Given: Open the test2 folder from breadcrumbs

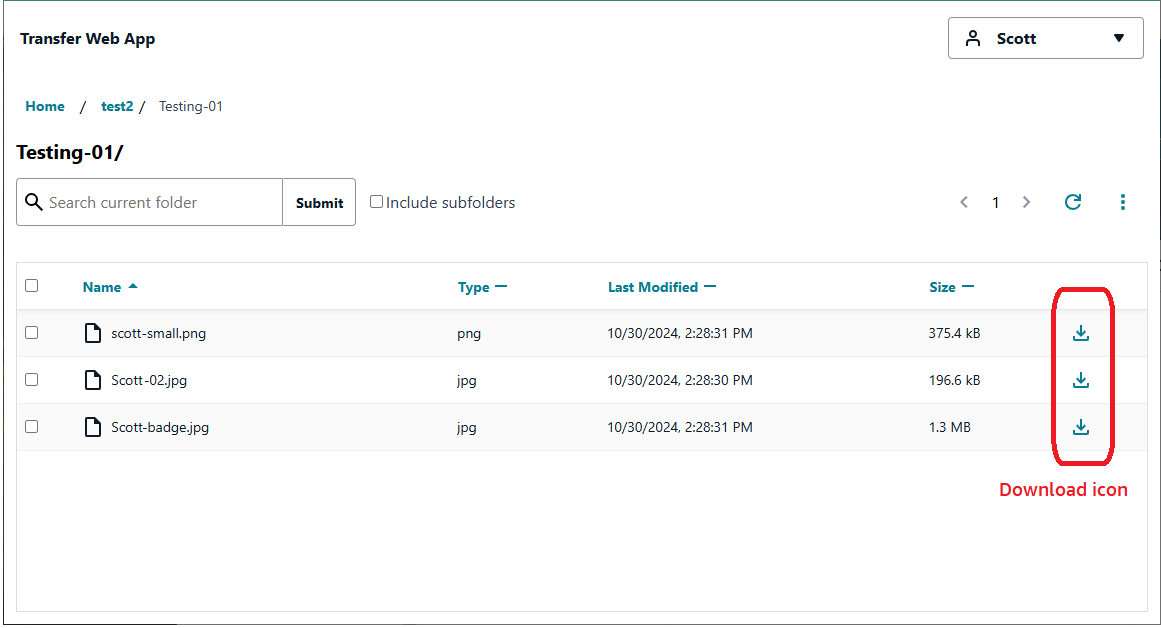Looking at the screenshot, I should [117, 106].
